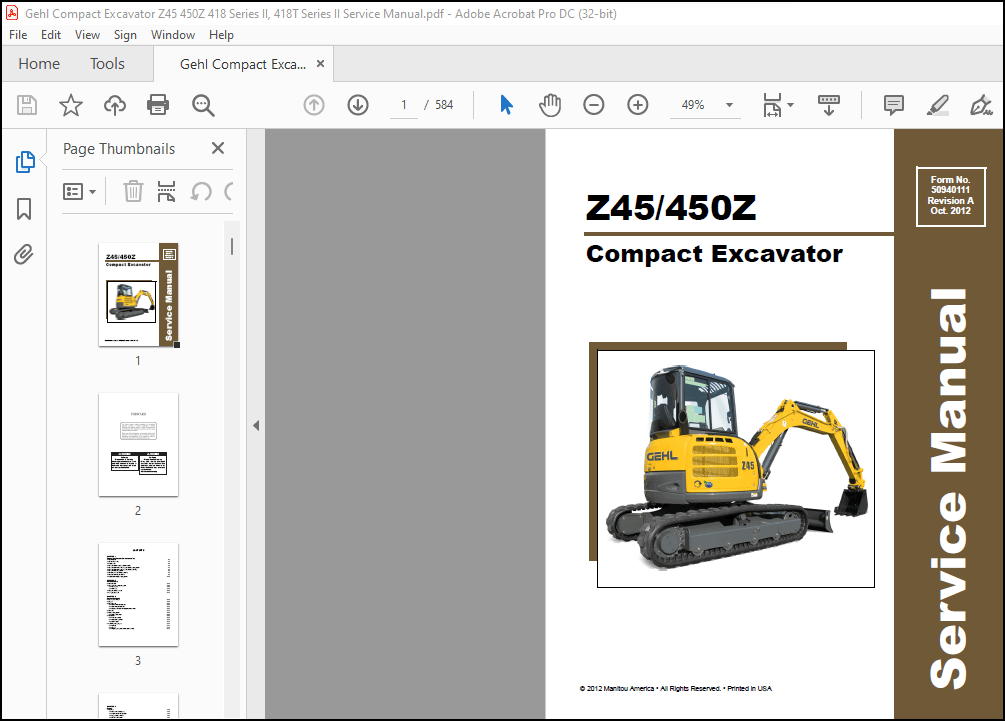Click the Add Comment icon
Image resolution: width=1005 pixels, height=721 pixels.
[x=892, y=104]
